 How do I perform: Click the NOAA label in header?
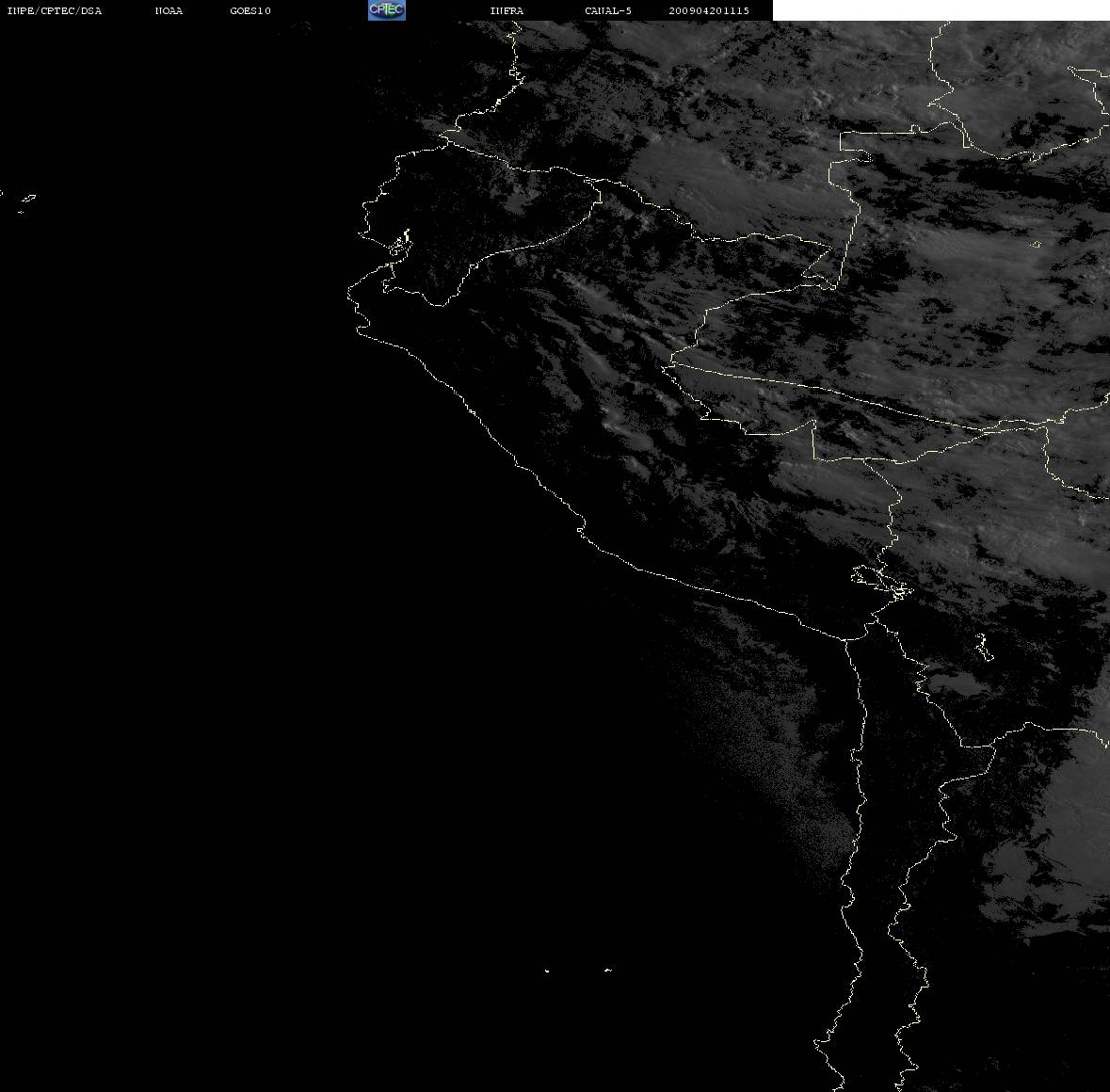click(x=169, y=10)
